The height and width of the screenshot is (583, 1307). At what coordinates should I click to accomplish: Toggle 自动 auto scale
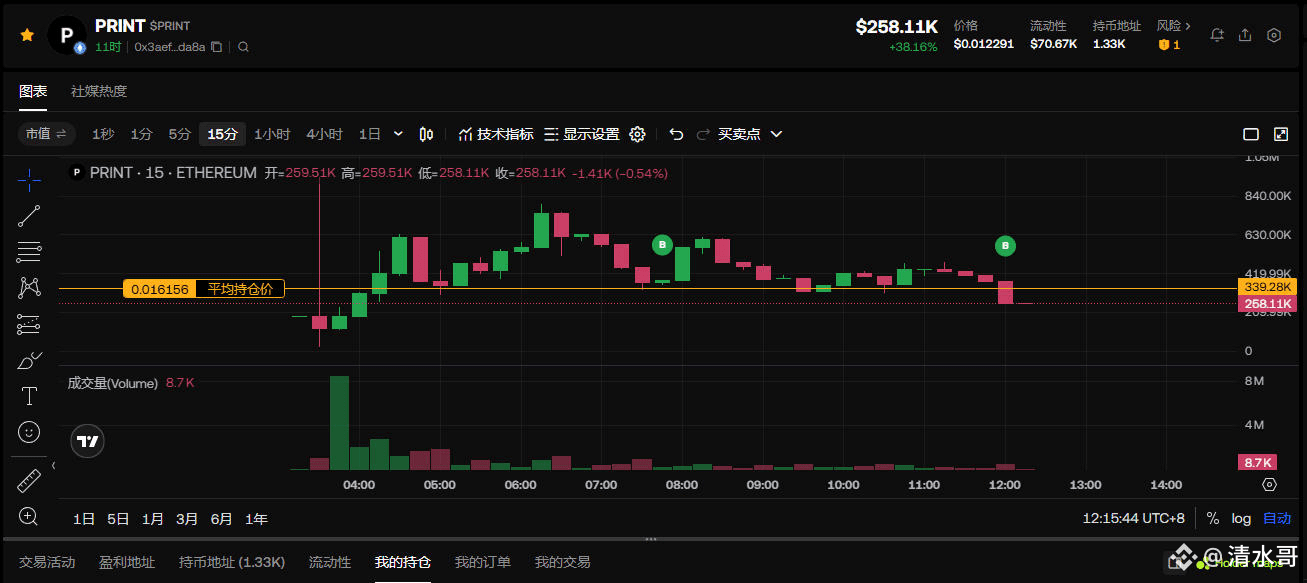click(x=1277, y=519)
